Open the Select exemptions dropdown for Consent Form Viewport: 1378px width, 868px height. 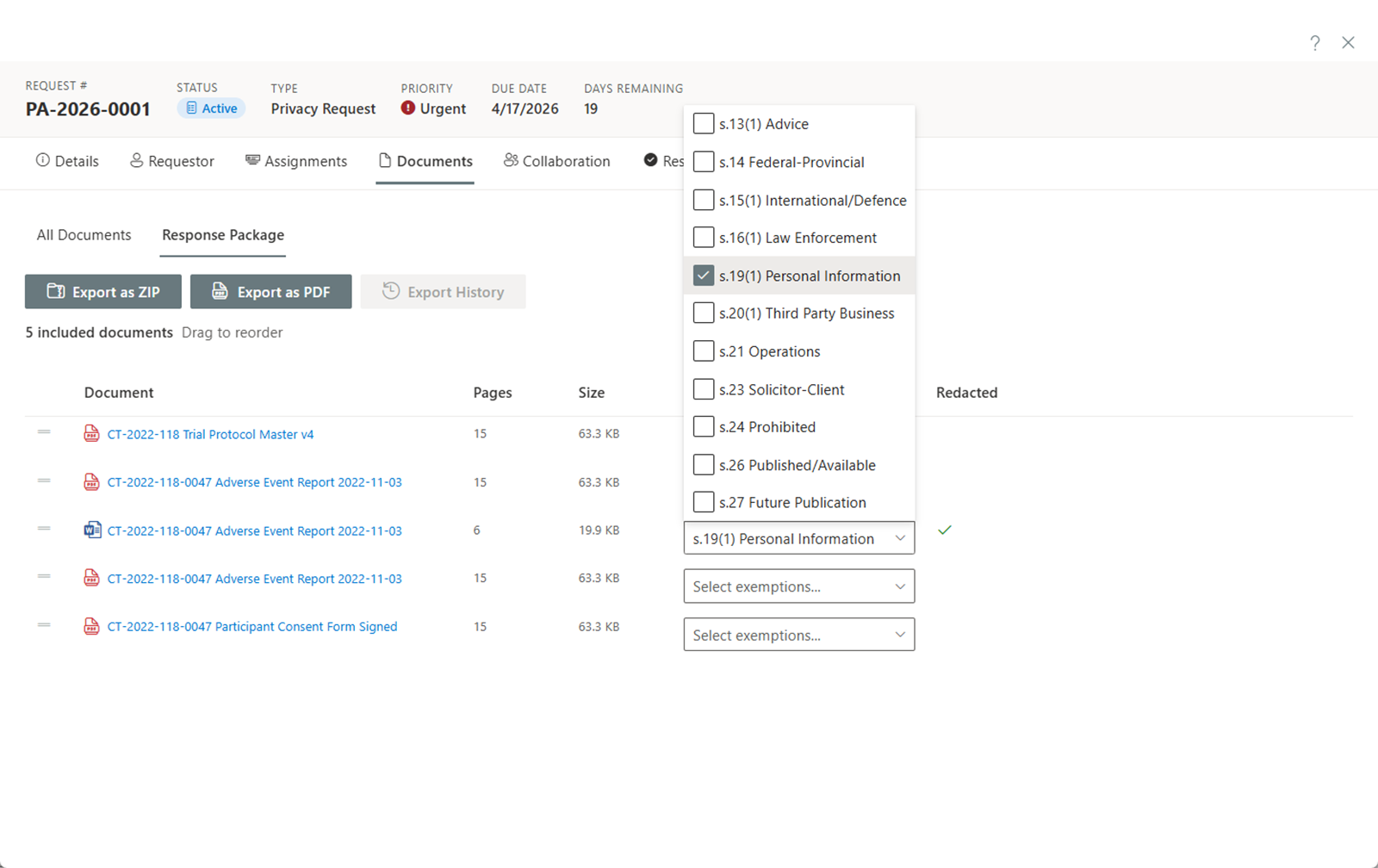pyautogui.click(x=798, y=635)
